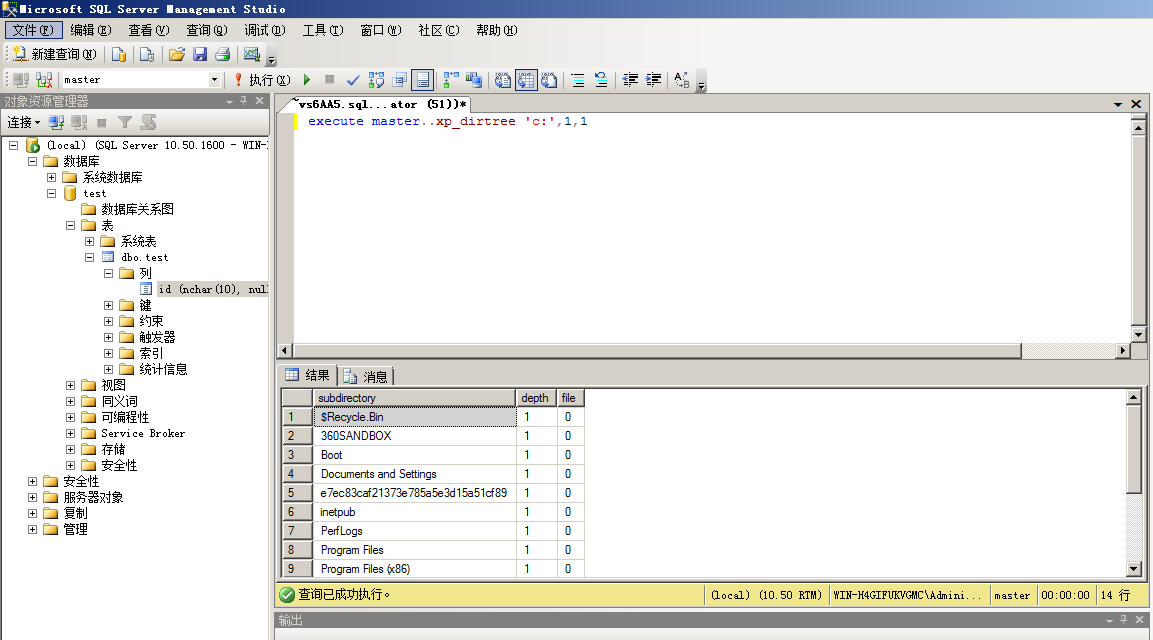
Task: Open the 工具 menu
Action: tap(323, 30)
